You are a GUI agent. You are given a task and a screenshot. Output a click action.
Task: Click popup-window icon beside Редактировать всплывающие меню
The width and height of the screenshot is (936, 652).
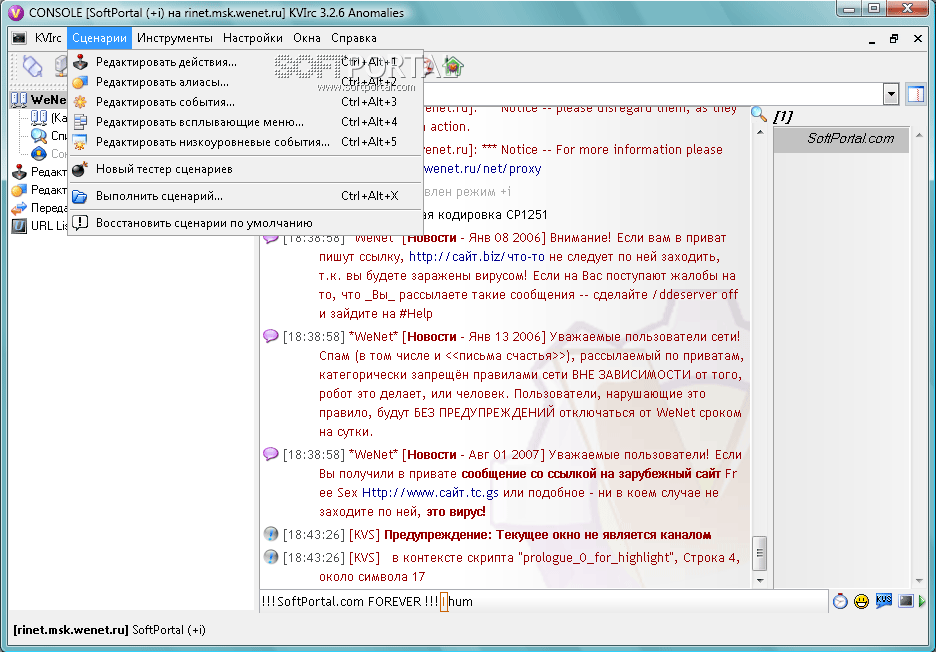80,122
